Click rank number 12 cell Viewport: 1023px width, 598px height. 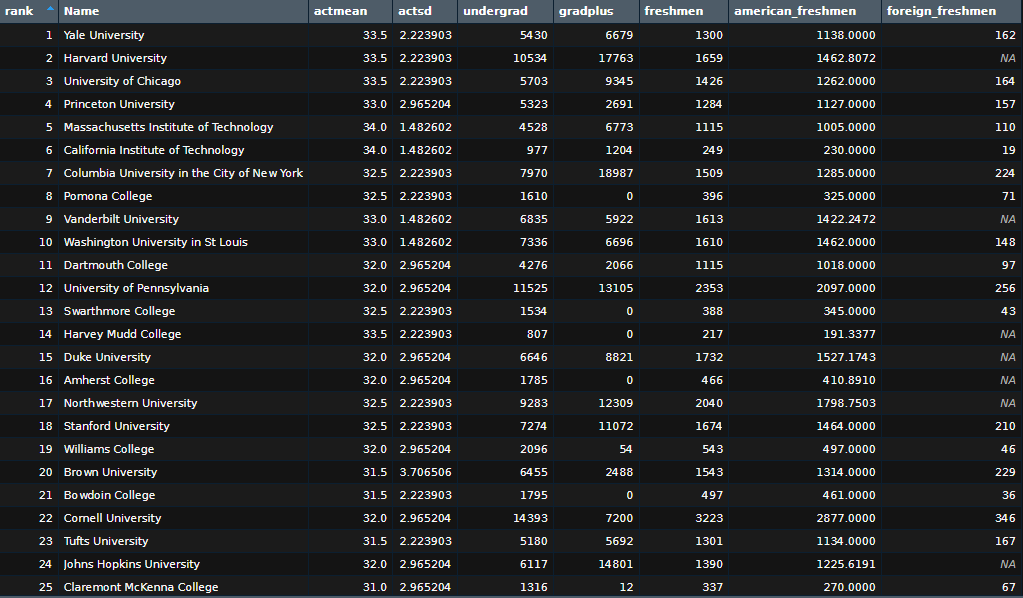point(45,288)
